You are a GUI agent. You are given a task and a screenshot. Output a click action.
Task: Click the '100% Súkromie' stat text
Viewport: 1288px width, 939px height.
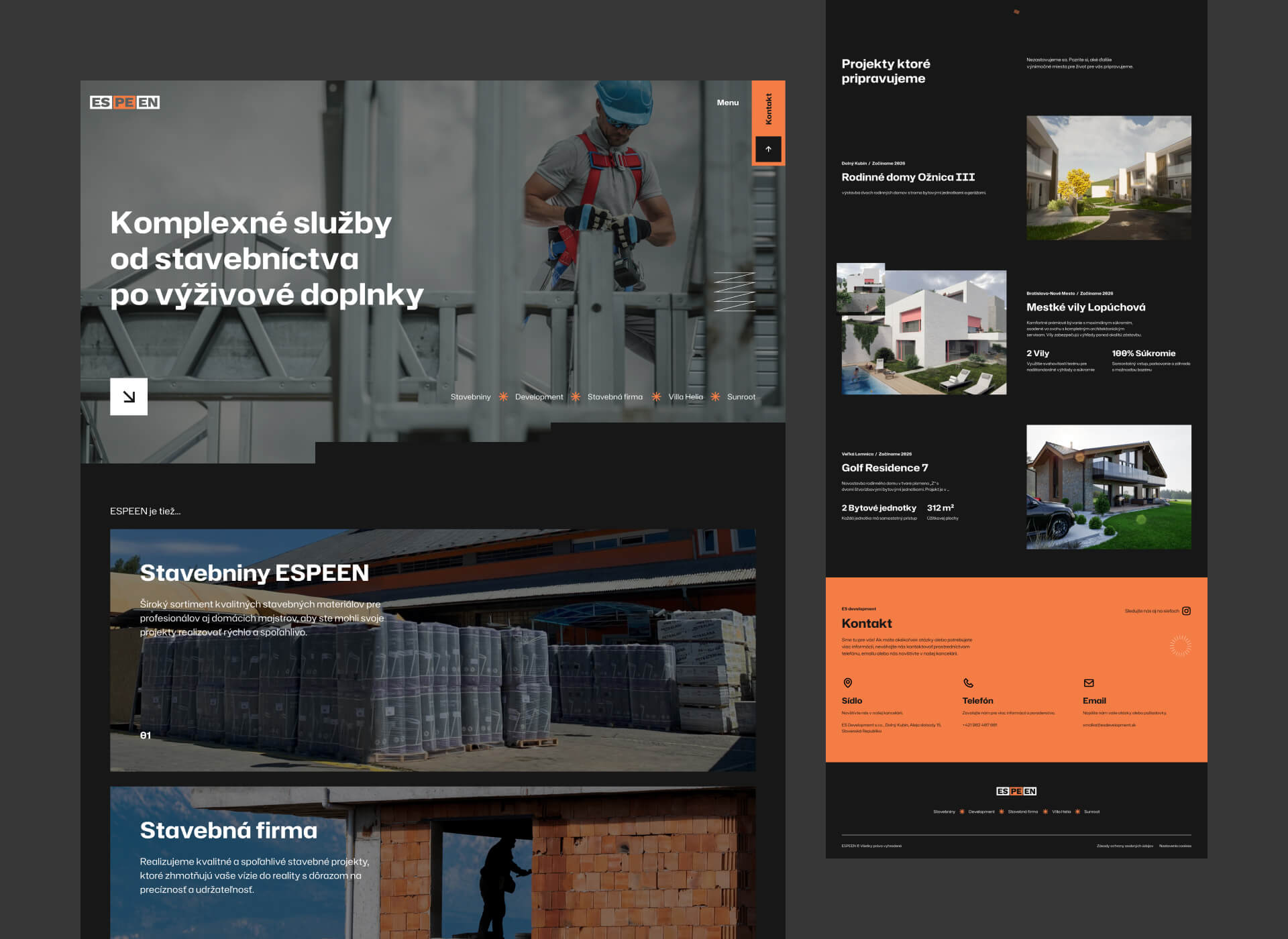[1143, 353]
